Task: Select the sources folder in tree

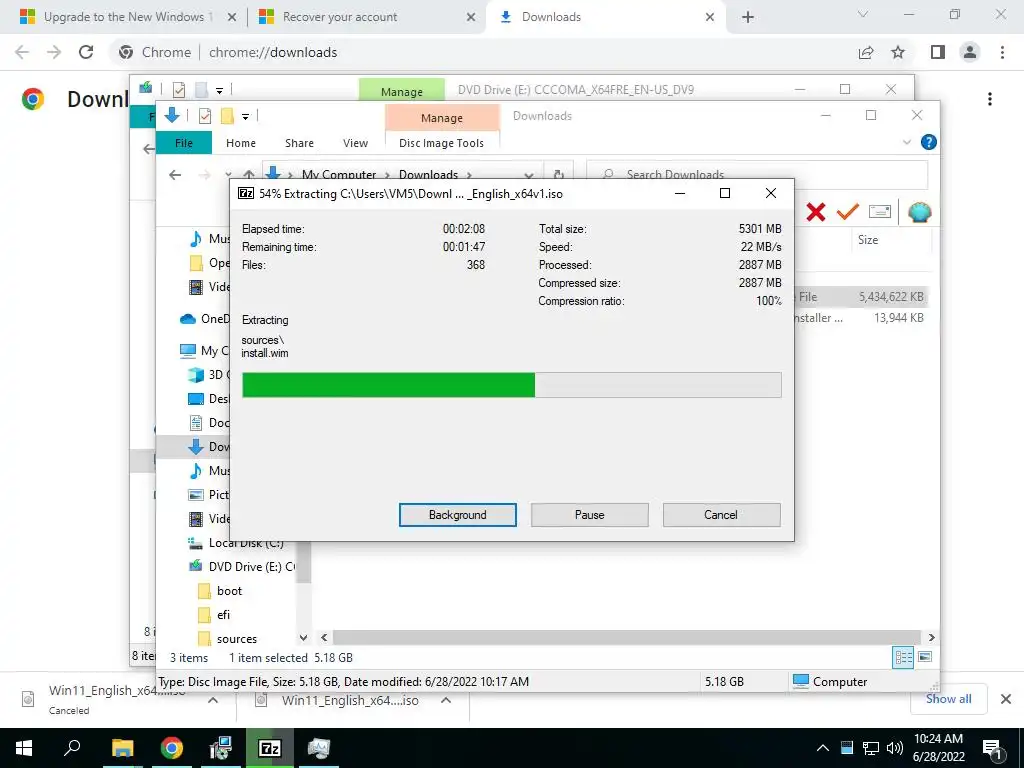Action: (x=236, y=639)
